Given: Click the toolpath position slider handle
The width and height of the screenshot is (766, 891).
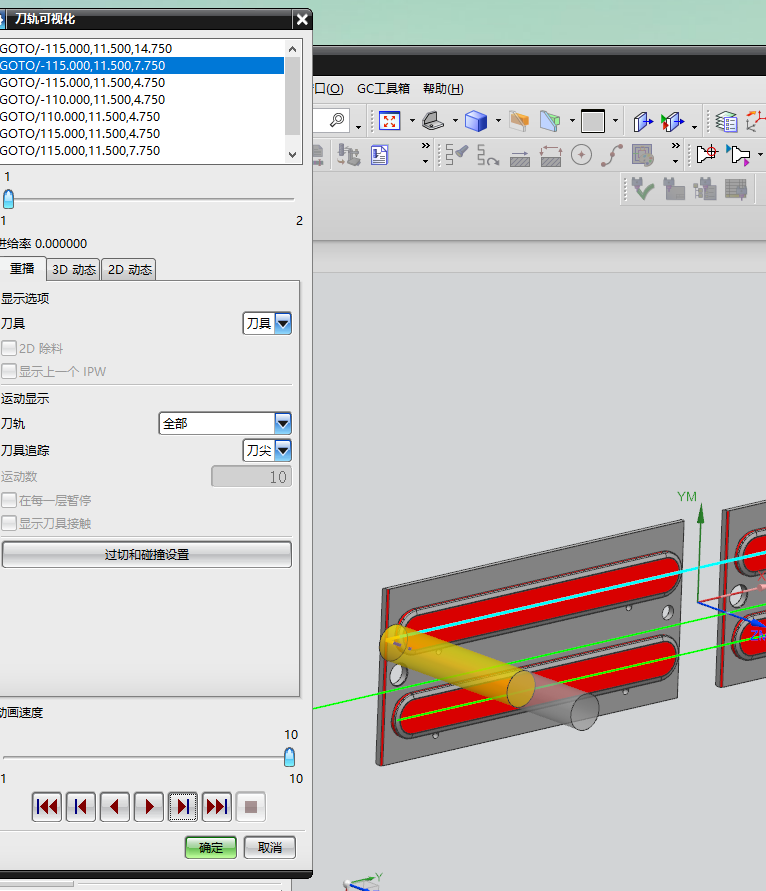Looking at the screenshot, I should coord(9,199).
